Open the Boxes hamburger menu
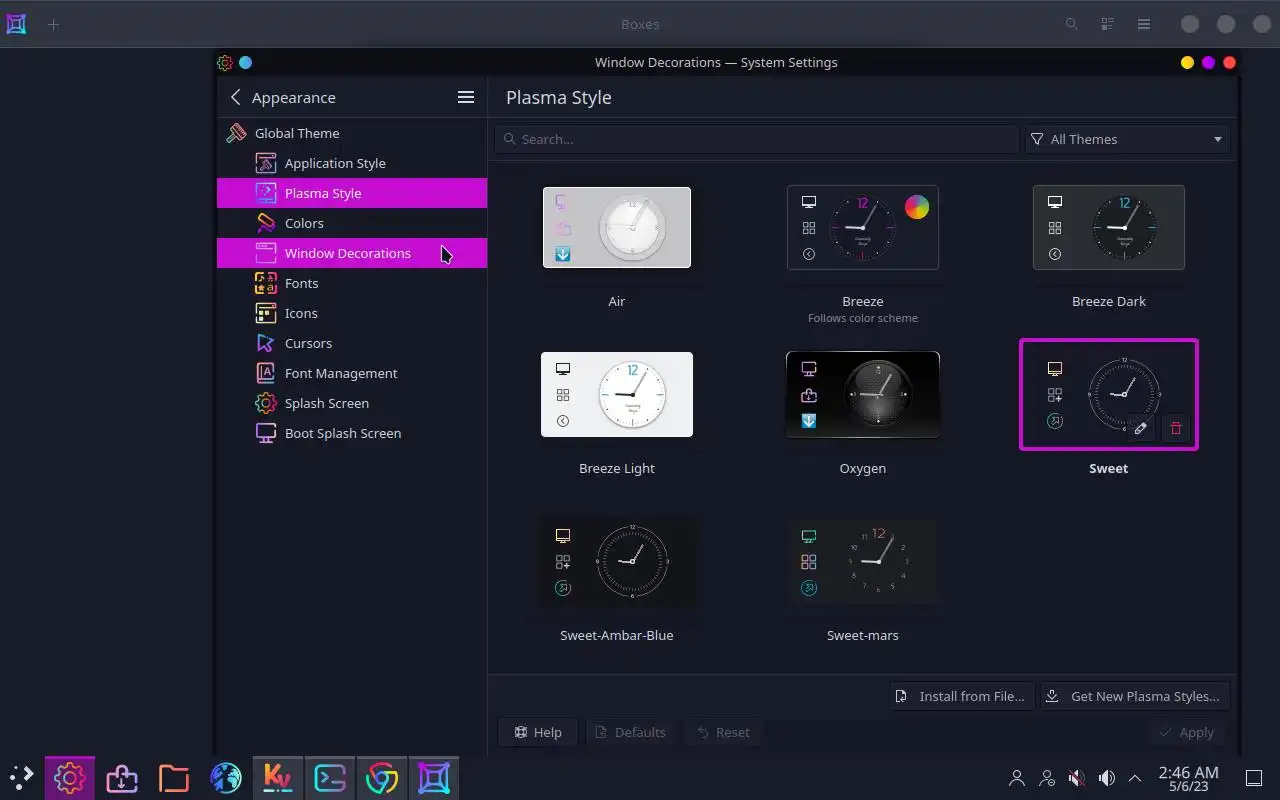Viewport: 1280px width, 800px height. (x=1144, y=24)
